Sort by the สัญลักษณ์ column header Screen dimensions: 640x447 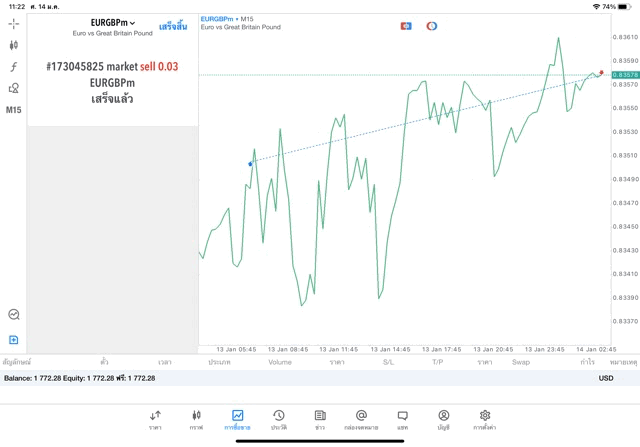(x=17, y=362)
